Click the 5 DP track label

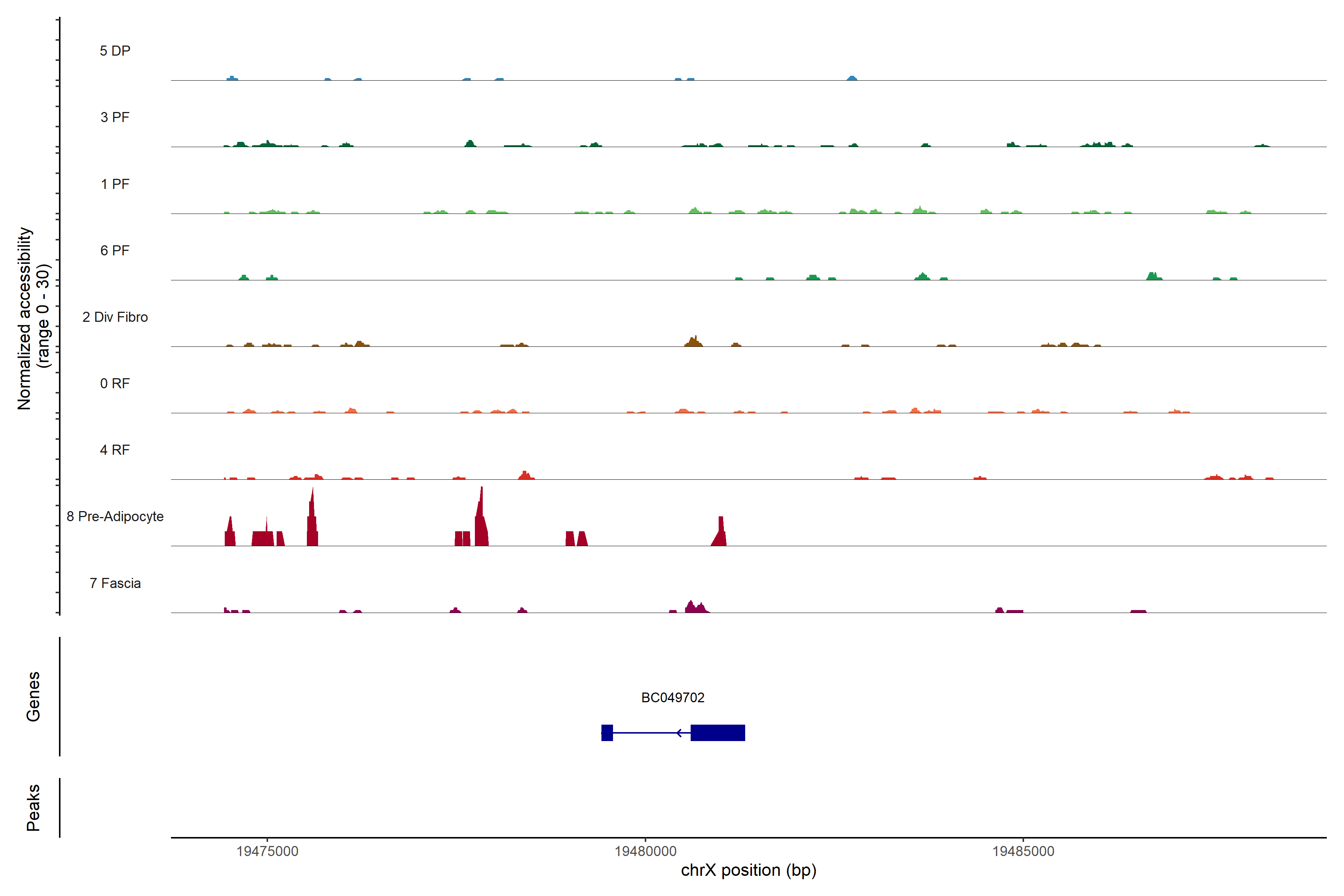pos(115,51)
